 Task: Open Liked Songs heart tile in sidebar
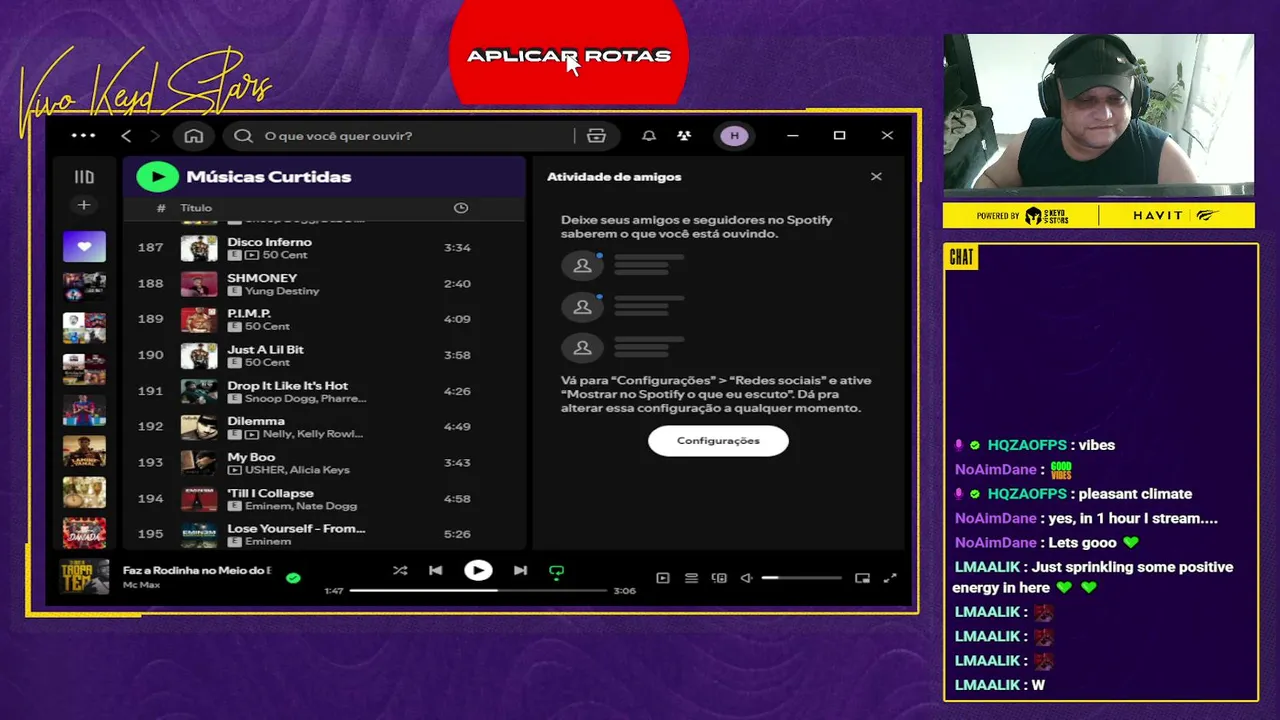click(x=84, y=246)
